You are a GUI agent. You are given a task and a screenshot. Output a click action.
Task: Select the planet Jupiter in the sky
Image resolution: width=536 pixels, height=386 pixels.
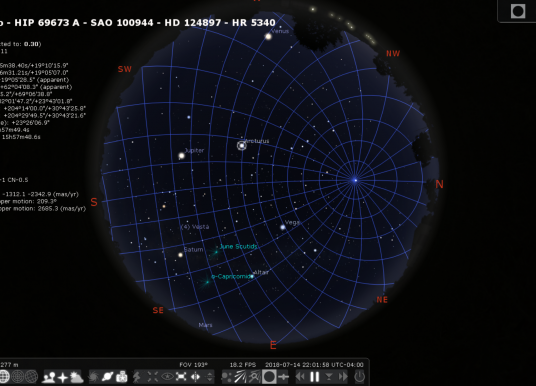(182, 156)
